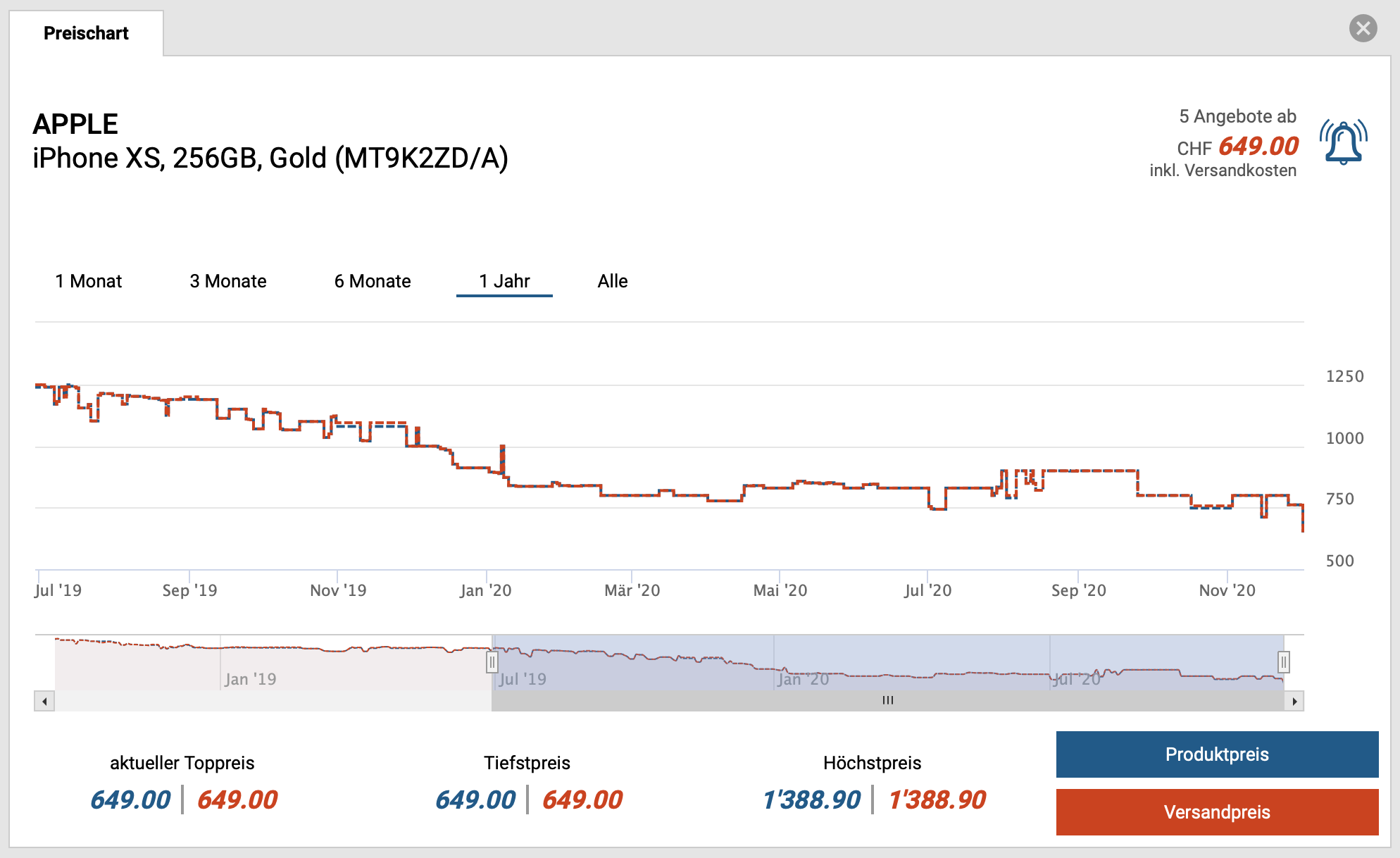Select the 3 Monate range

[x=228, y=281]
